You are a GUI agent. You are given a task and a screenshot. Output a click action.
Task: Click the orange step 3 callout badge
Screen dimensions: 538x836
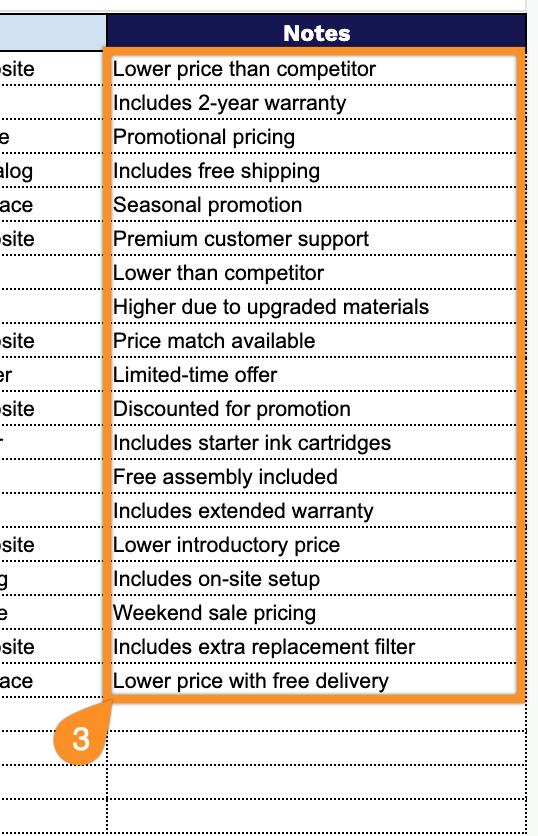[81, 739]
